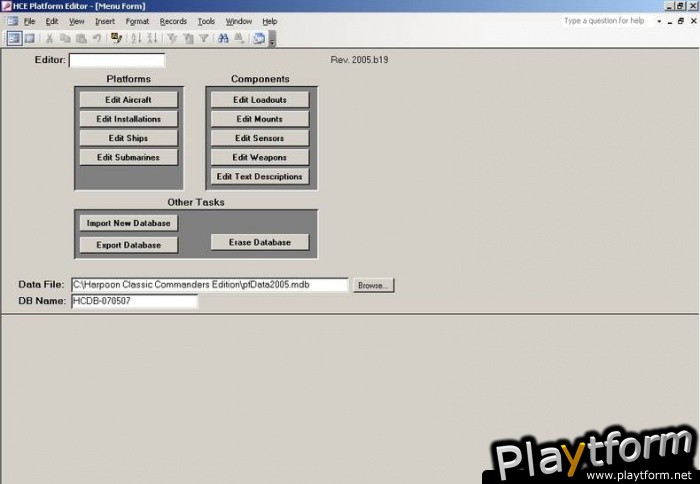
Task: Open the Edit menu
Action: 52,21
